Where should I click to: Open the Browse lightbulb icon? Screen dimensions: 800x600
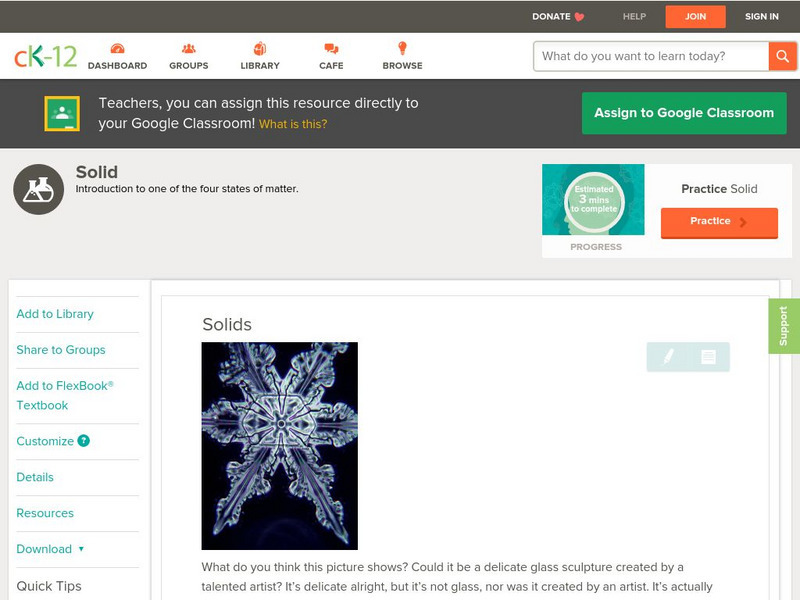[403, 48]
